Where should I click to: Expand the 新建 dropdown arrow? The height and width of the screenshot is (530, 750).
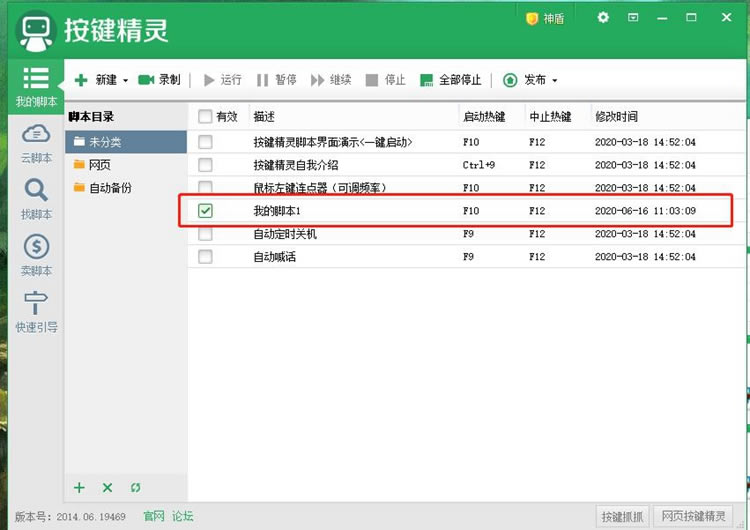(x=126, y=81)
